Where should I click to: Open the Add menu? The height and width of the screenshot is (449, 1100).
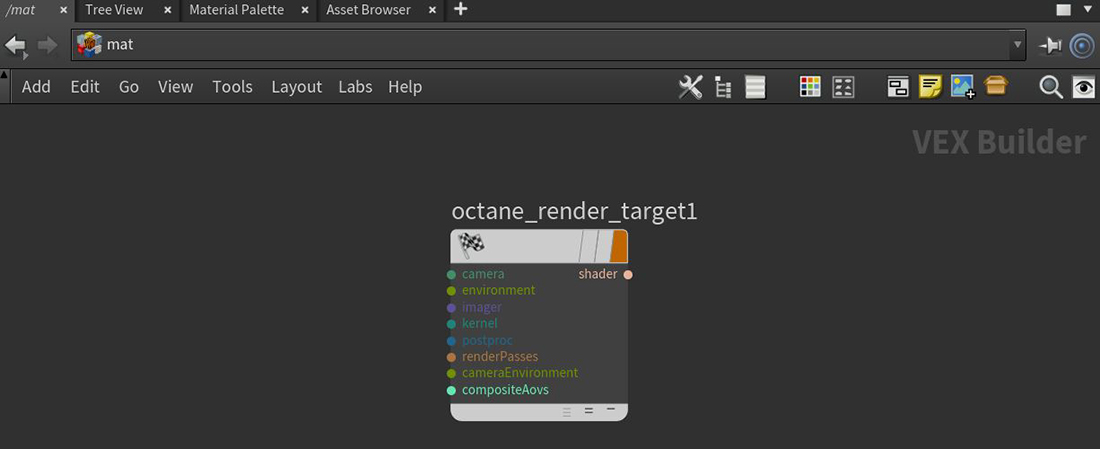click(36, 87)
